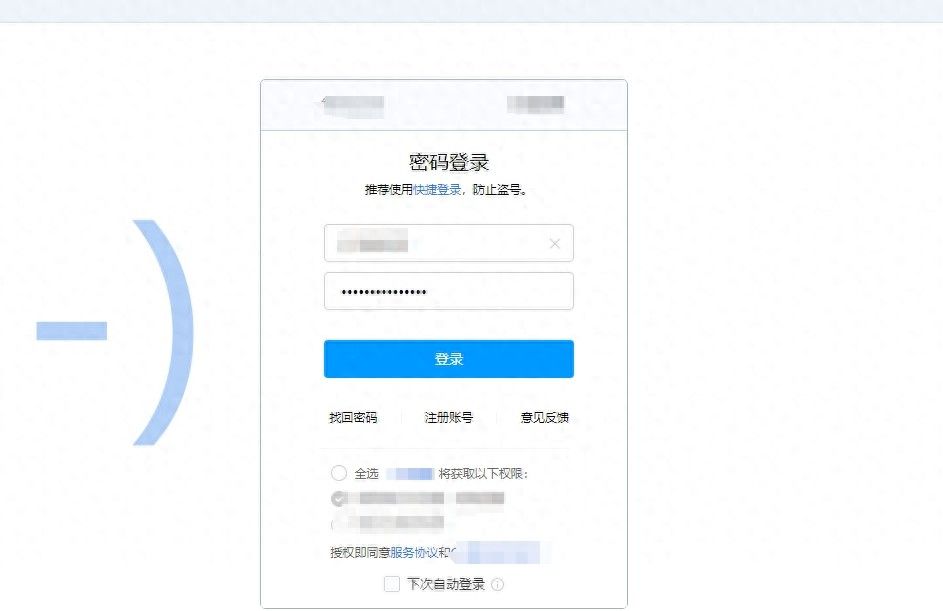The height and width of the screenshot is (611, 943).
Task: Open the 快捷登录 link
Action: (437, 189)
